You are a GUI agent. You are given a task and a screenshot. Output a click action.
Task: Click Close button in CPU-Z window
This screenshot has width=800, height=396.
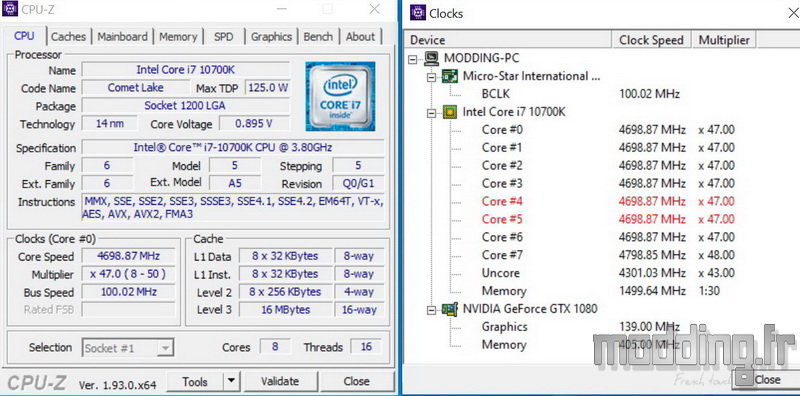[357, 381]
